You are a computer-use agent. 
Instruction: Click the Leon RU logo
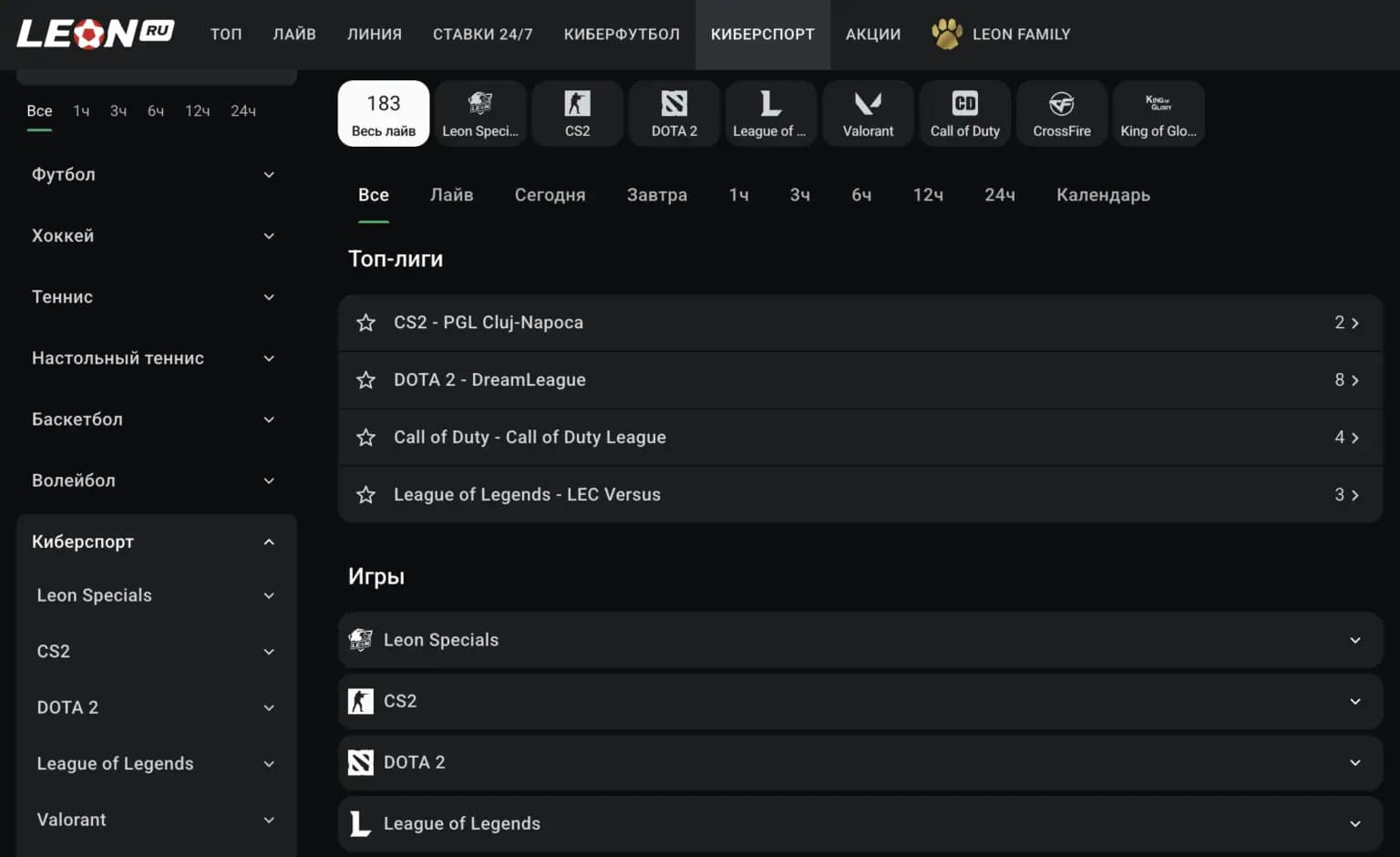click(x=95, y=34)
